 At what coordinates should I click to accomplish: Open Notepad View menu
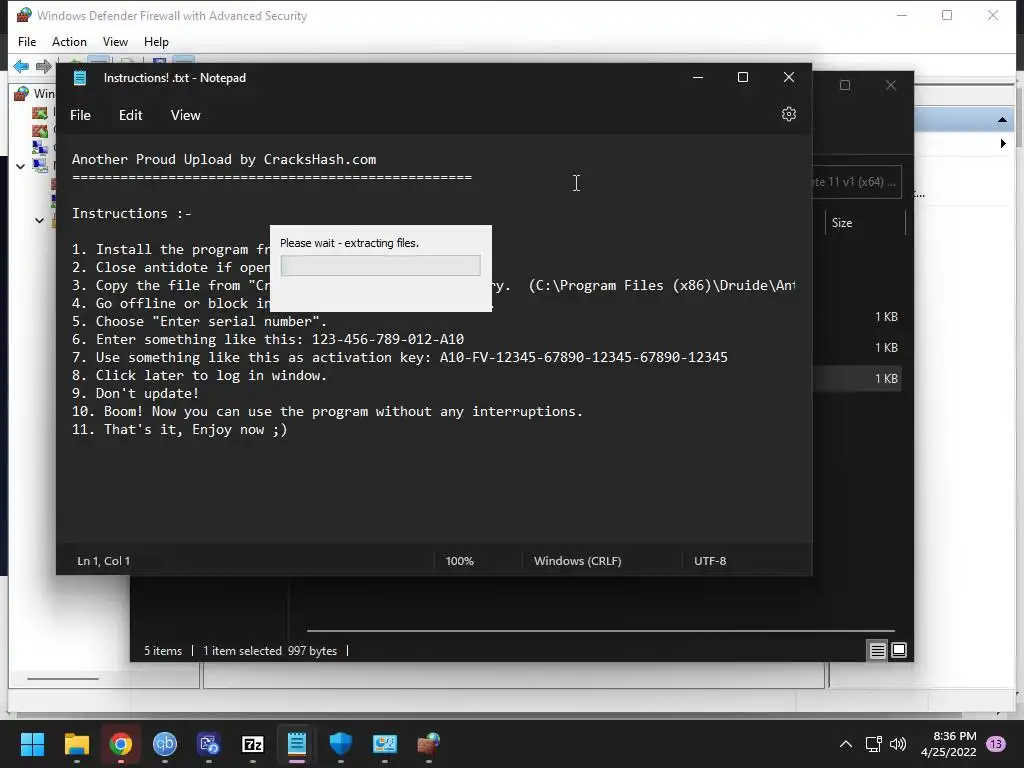click(x=185, y=115)
